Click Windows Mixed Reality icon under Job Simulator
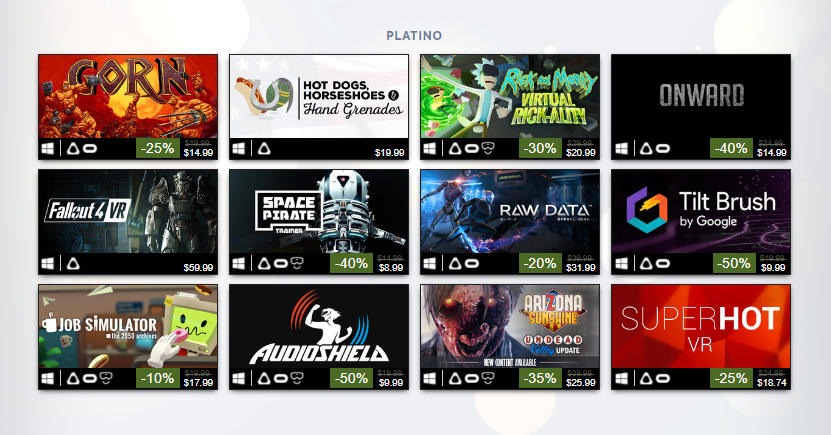 [106, 378]
